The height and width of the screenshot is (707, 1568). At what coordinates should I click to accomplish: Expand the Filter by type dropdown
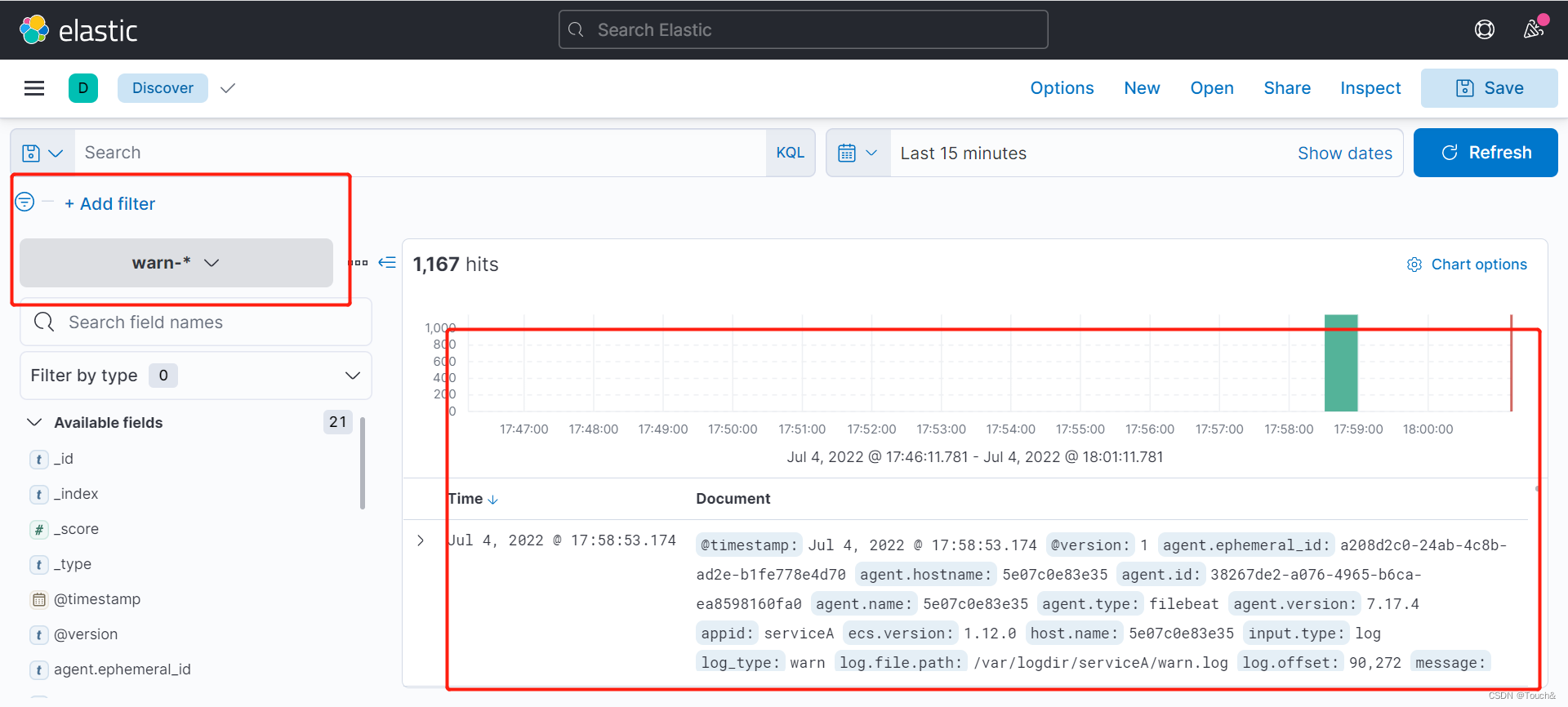[x=196, y=376]
